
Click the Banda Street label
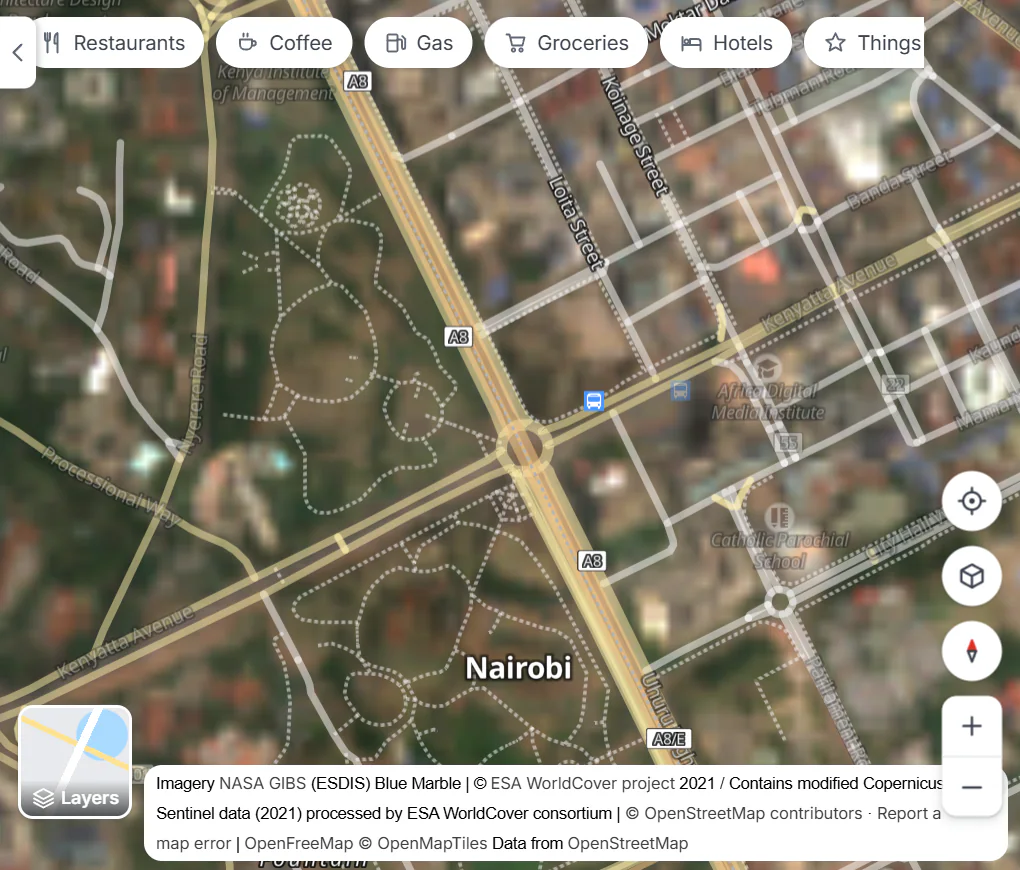[x=899, y=179]
